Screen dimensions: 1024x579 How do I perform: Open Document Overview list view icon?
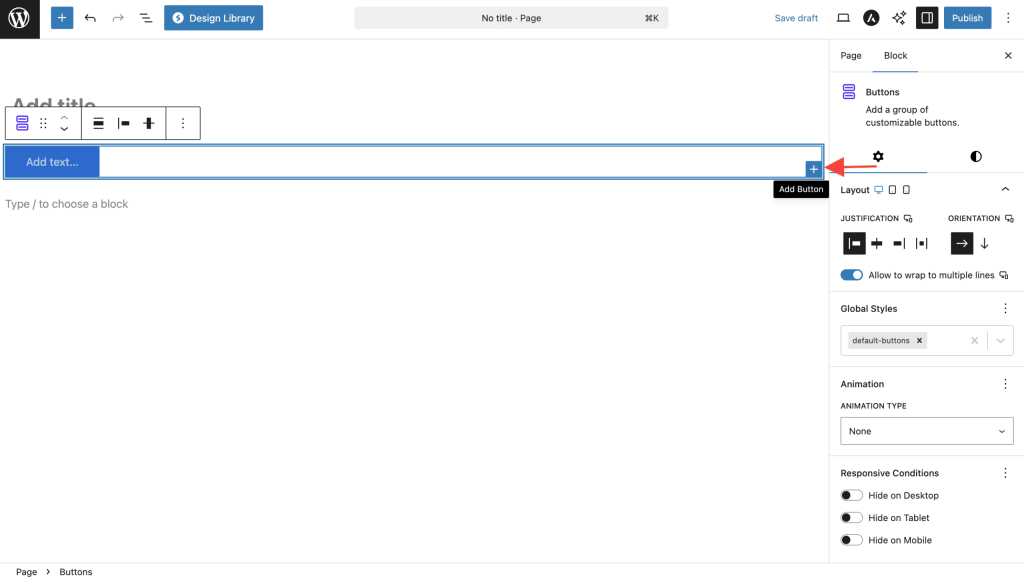(146, 18)
